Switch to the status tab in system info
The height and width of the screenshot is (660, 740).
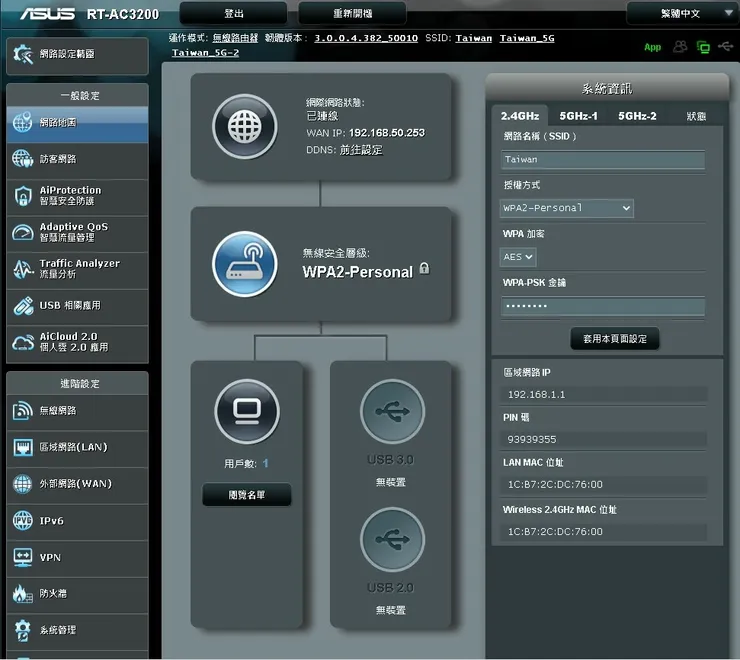click(x=696, y=116)
